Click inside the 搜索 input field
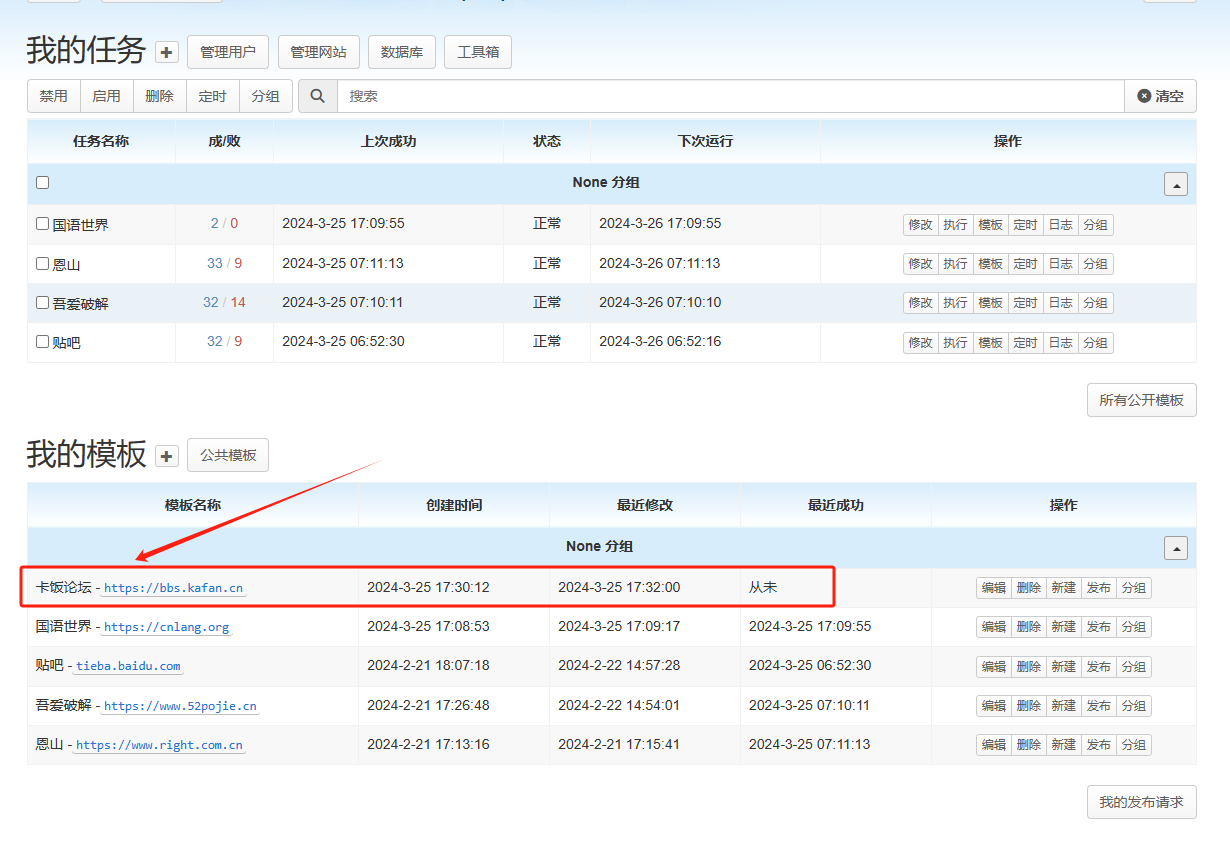The height and width of the screenshot is (845, 1230). pyautogui.click(x=730, y=96)
